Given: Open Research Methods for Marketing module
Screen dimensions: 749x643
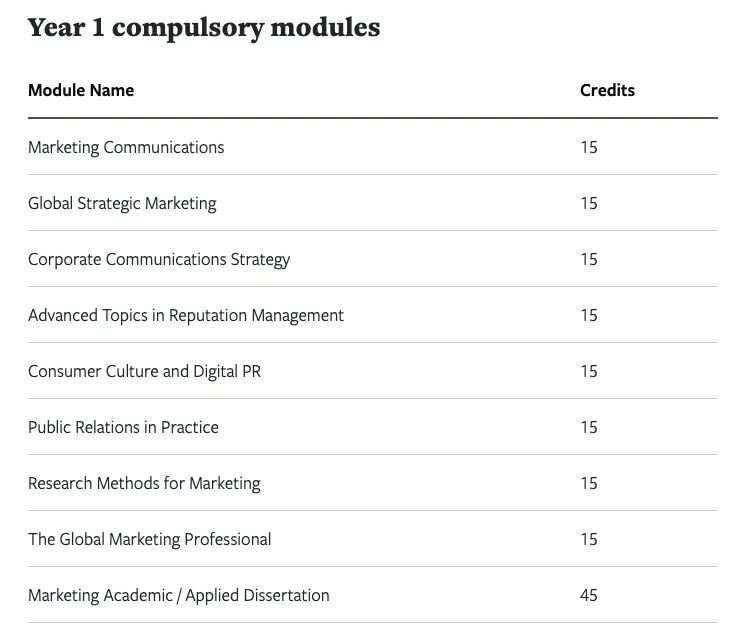Looking at the screenshot, I should point(144,483).
